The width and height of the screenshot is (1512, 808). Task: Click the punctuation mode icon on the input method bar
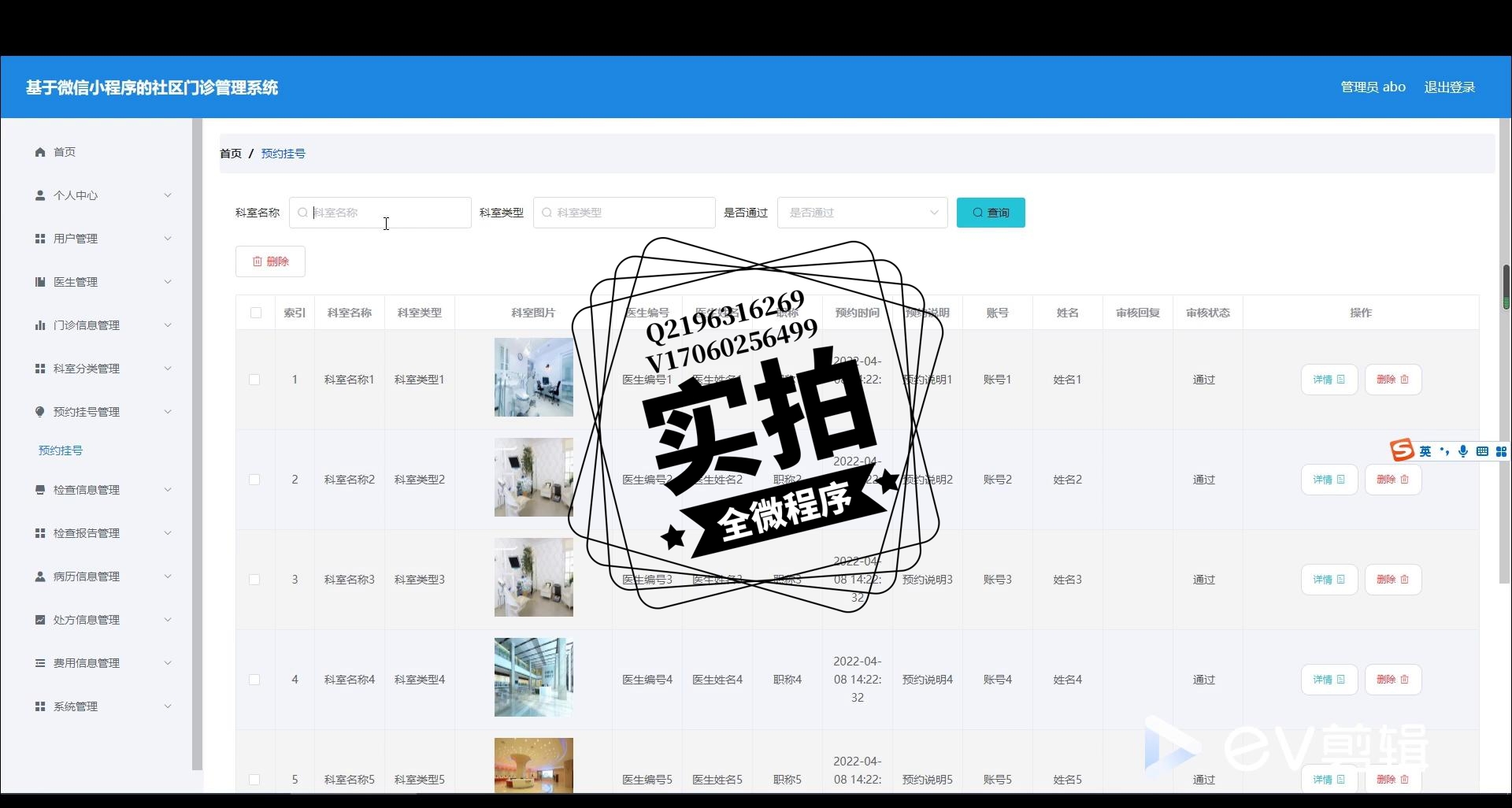click(x=1444, y=451)
